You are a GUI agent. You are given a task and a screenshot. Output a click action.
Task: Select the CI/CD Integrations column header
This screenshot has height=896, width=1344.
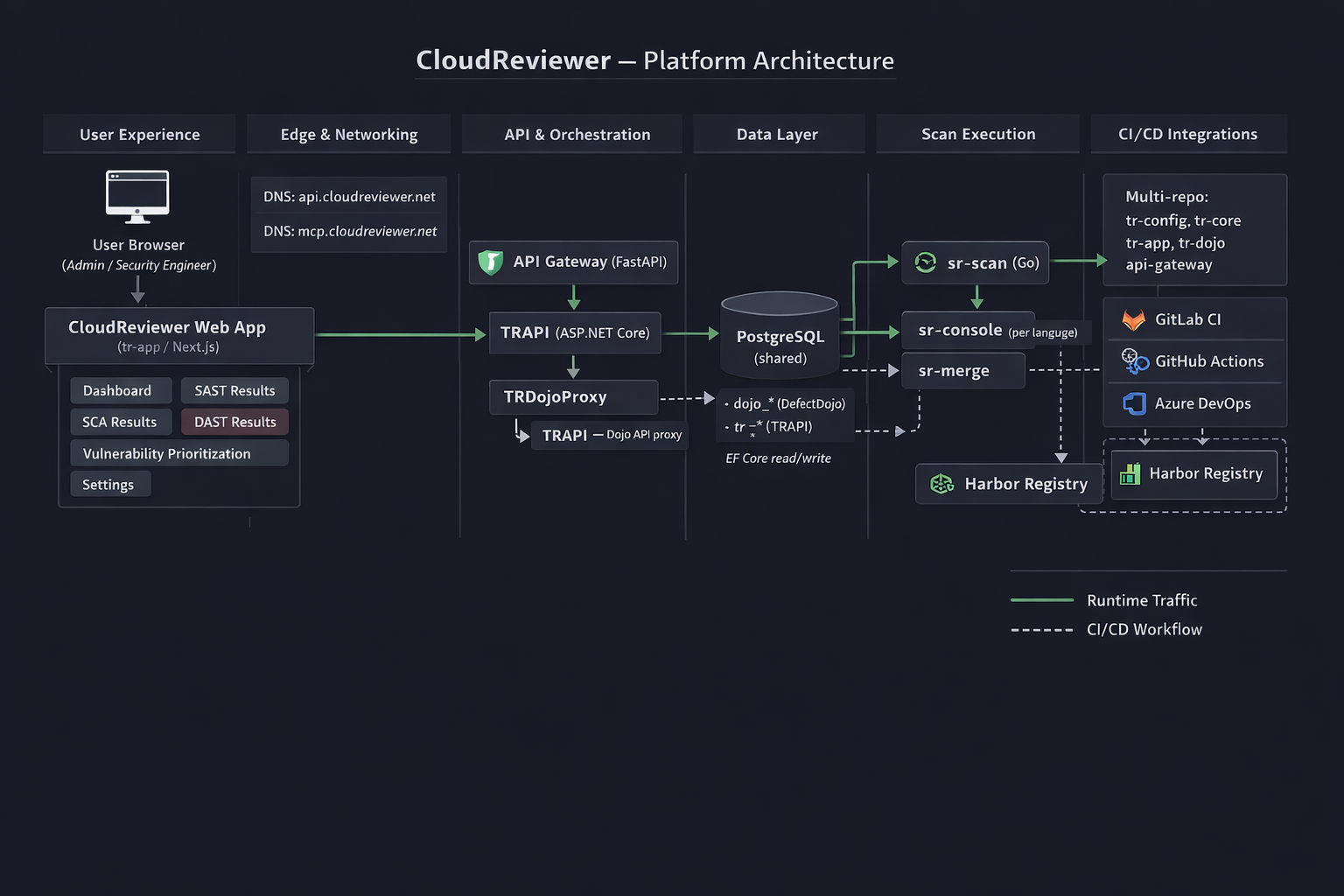pyautogui.click(x=1187, y=134)
